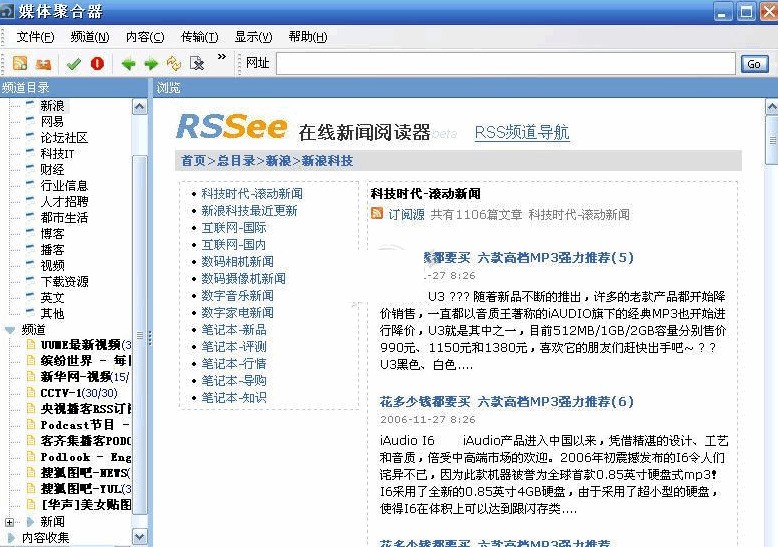Expand the 内容收集 section triangle
Screen dimensions: 778x547
[10, 538]
